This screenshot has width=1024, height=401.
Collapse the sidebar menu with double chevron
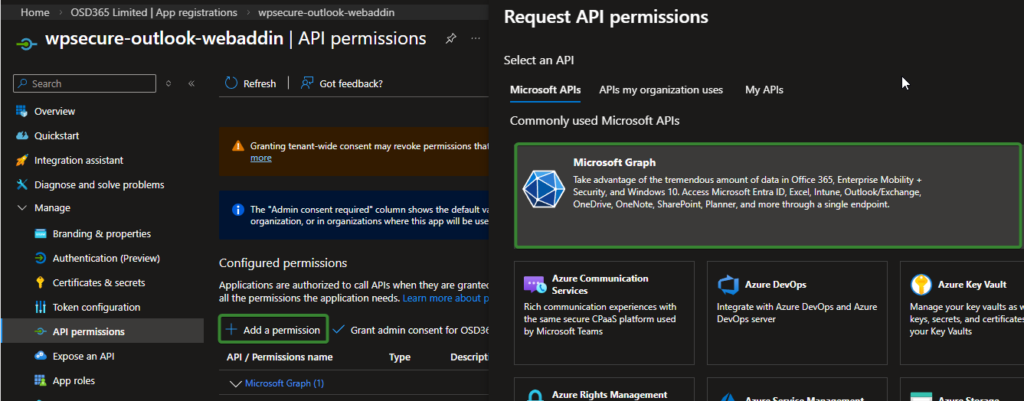click(x=191, y=83)
